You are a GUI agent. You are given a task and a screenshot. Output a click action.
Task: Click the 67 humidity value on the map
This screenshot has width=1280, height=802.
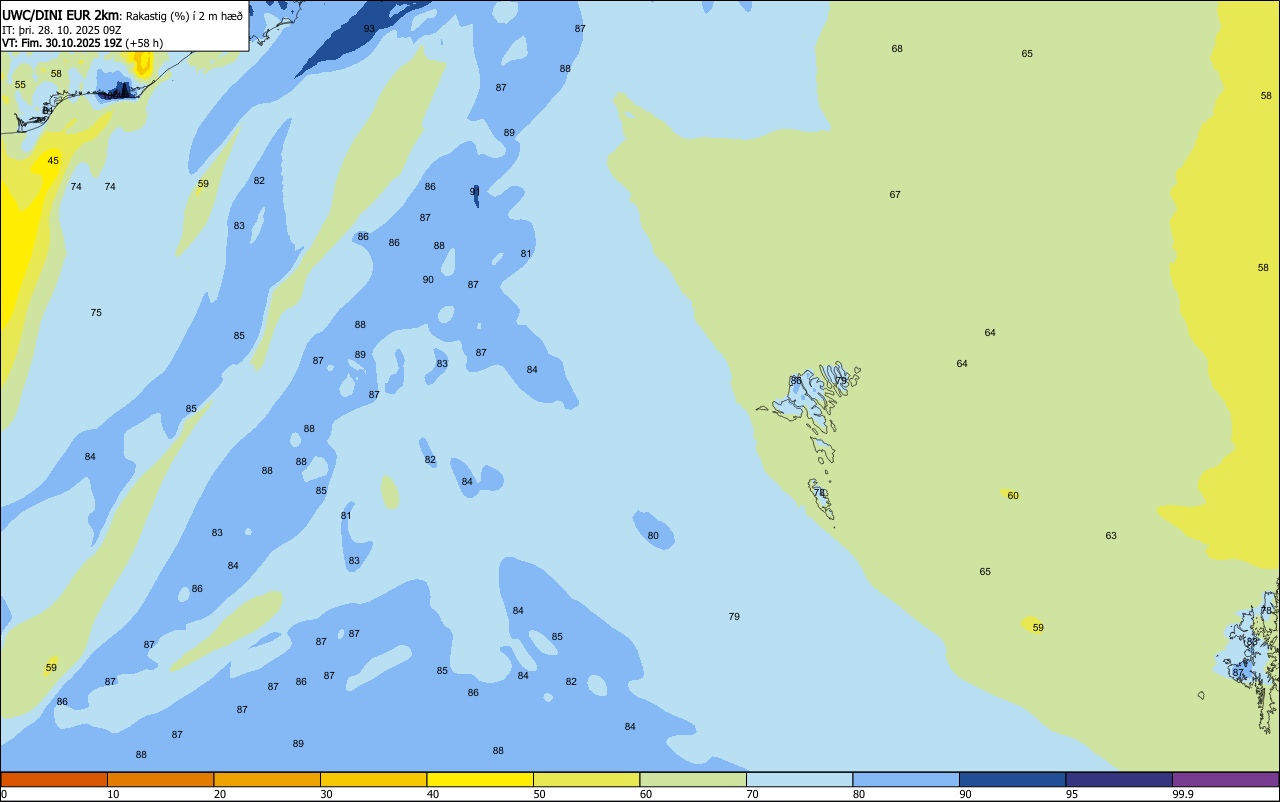click(895, 195)
